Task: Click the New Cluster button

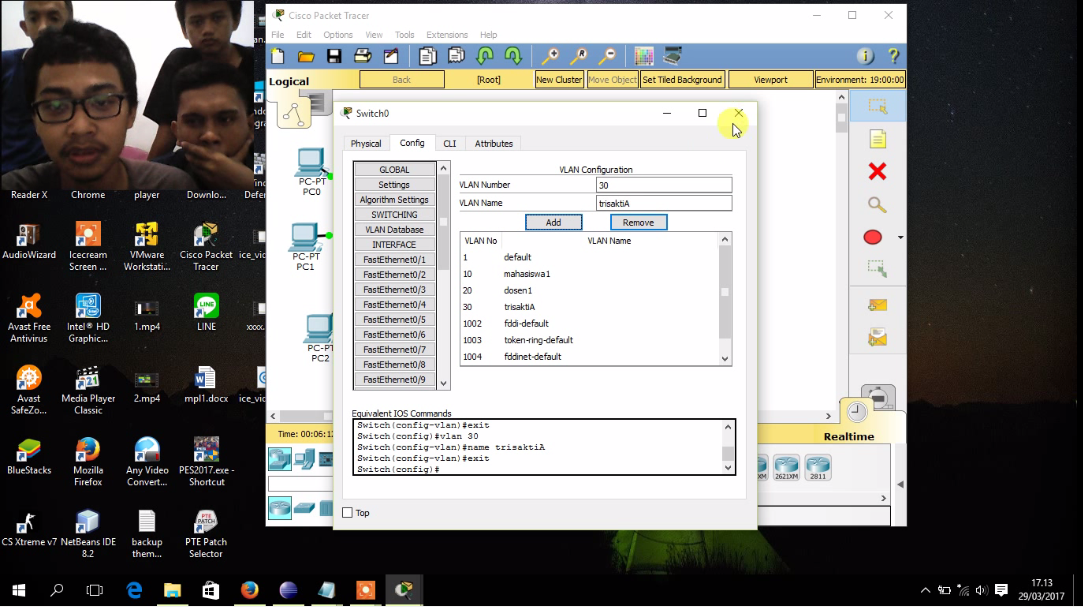Action: pos(559,80)
